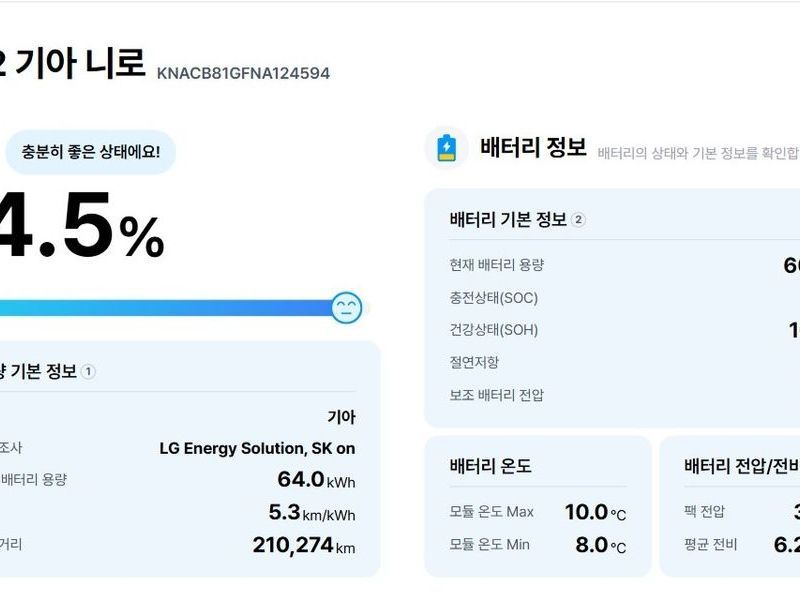This screenshot has height=600, width=800.
Task: Click the 210,274 km mileage value
Action: tap(303, 546)
